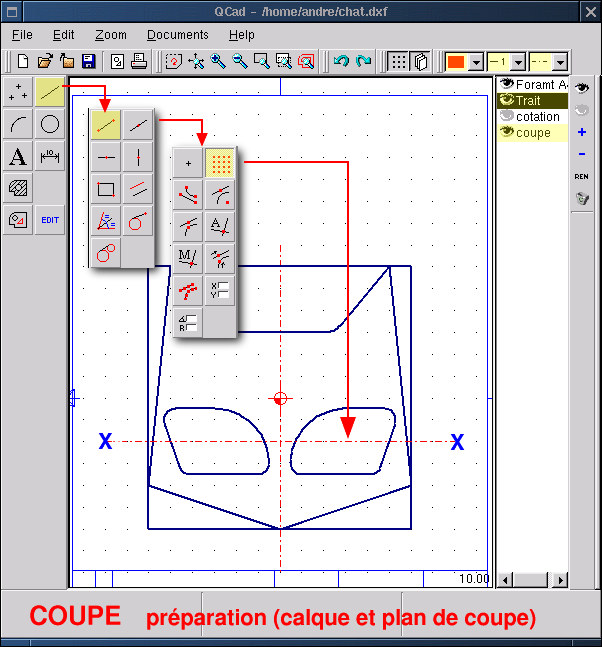Toggle visibility eye of cotation layer
Viewport: 602px width, 647px height.
coord(506,117)
